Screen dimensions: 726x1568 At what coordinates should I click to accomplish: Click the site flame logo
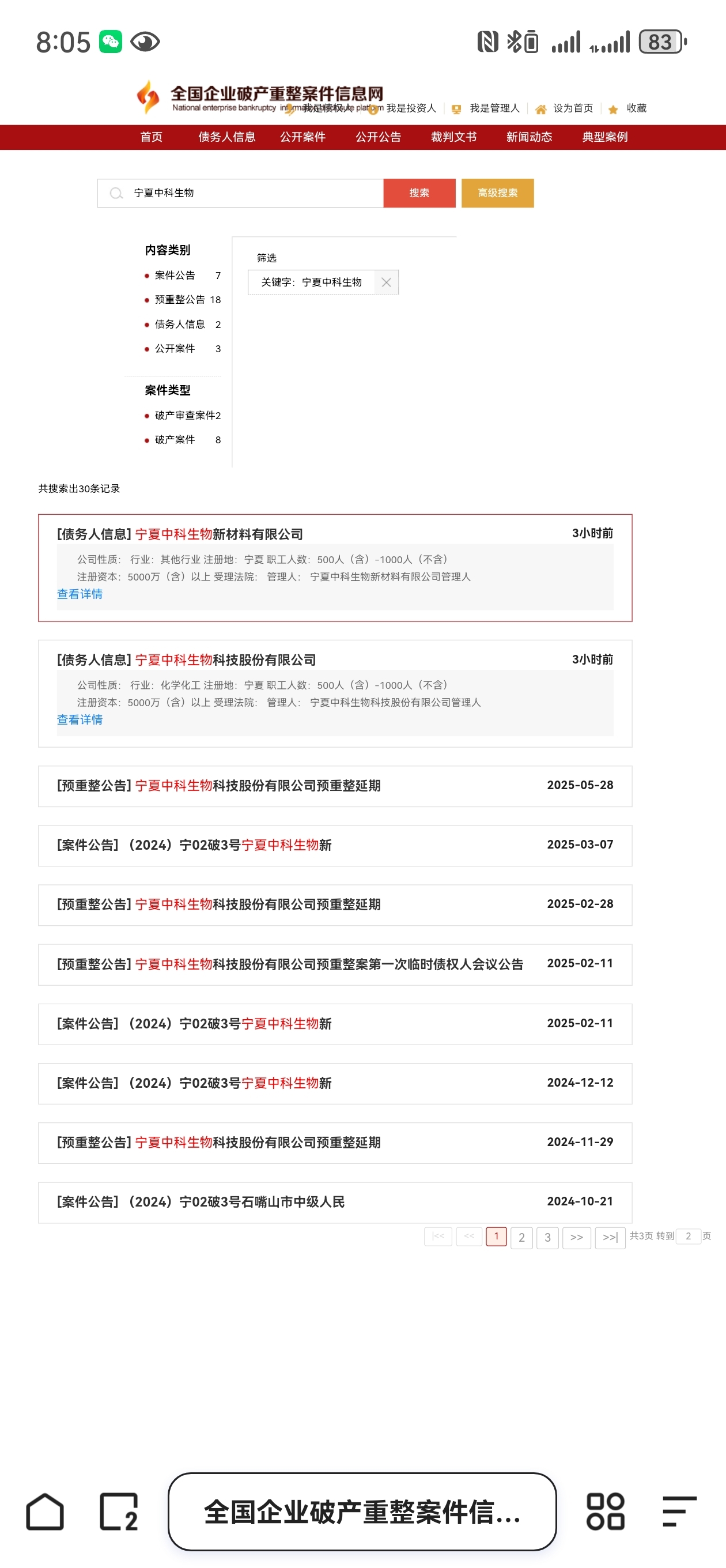(148, 97)
